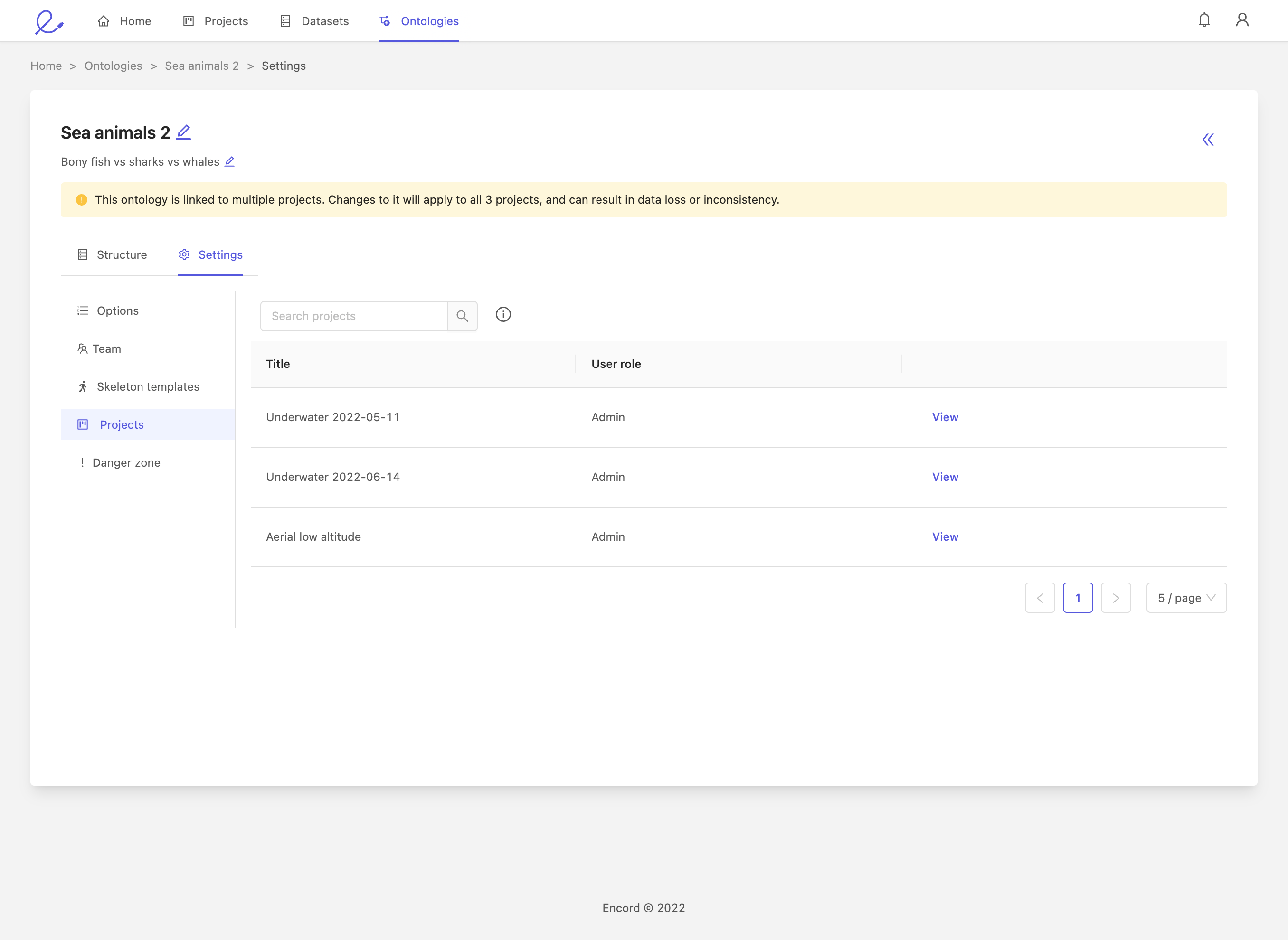Click the Encord © 2022 footer text
The height and width of the screenshot is (940, 1288).
coord(644,908)
